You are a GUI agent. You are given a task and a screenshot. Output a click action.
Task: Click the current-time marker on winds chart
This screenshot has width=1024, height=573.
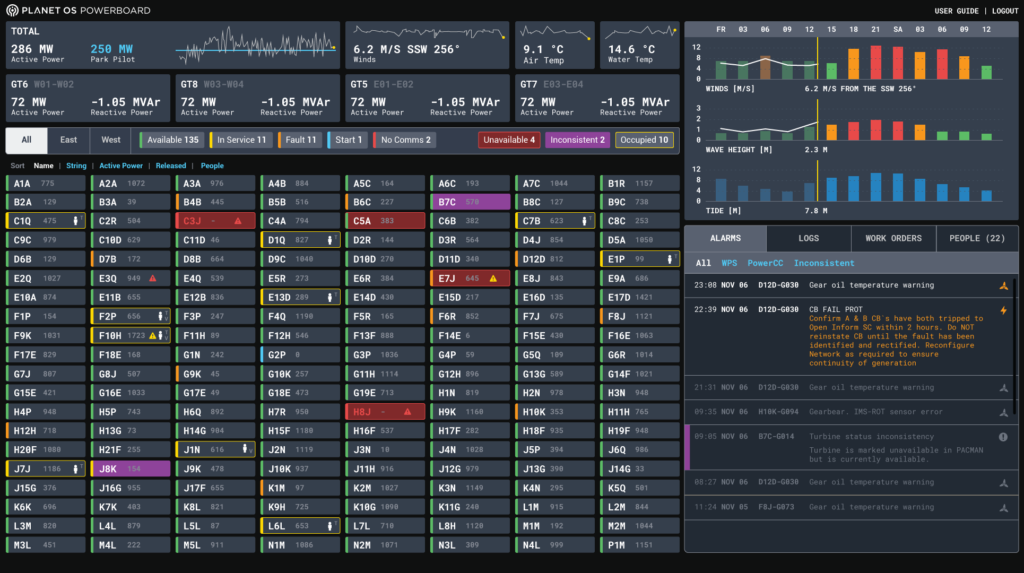[817, 59]
